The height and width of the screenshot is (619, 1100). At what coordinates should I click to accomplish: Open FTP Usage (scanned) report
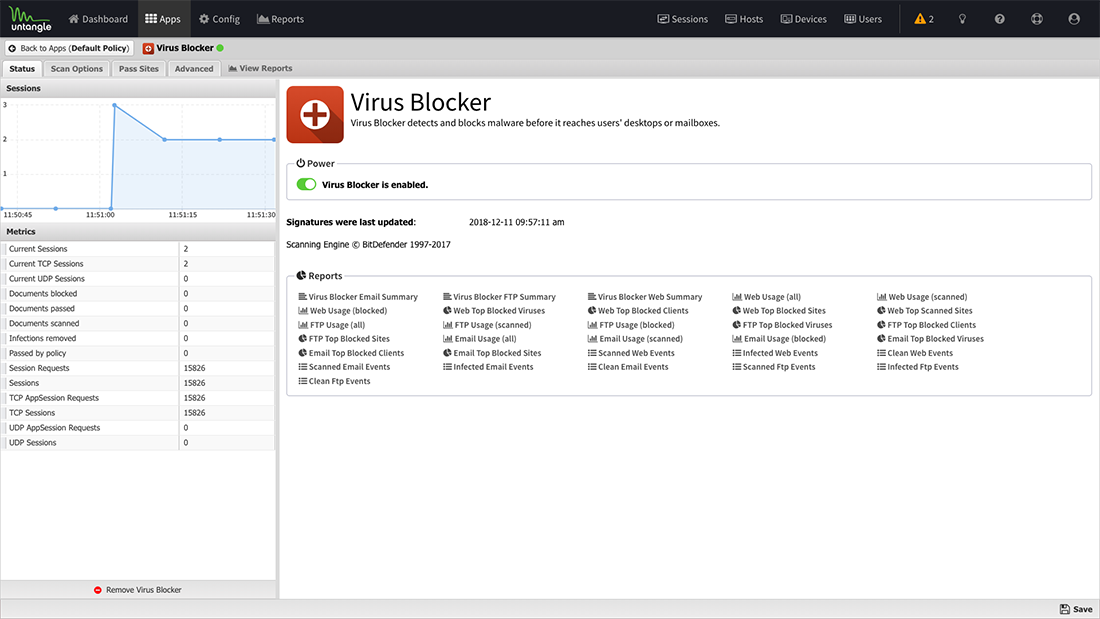tap(488, 325)
